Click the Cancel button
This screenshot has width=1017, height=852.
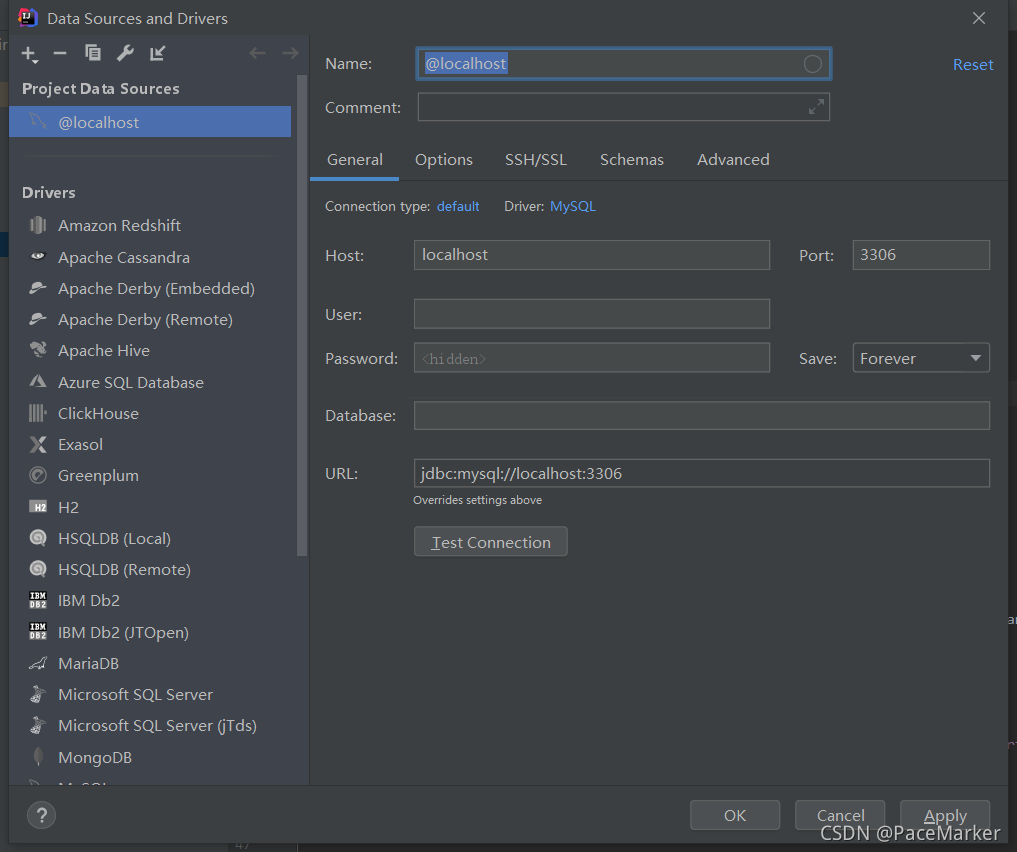pos(840,815)
